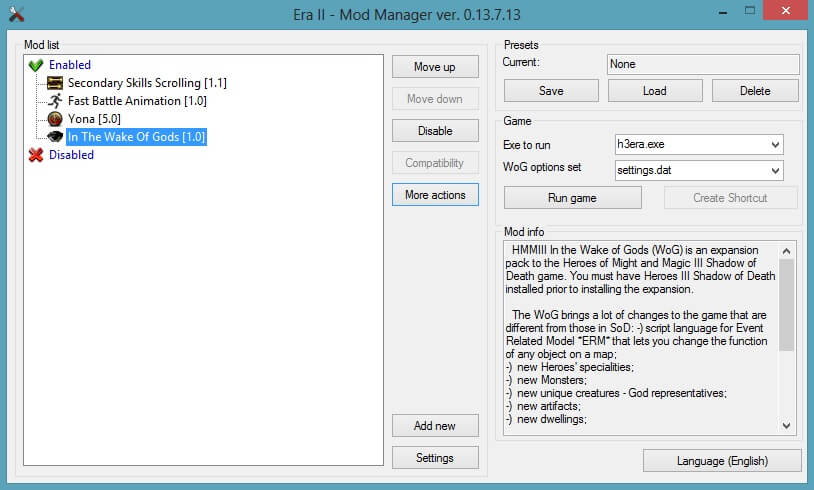Launch with the Run game button
814x490 pixels.
[572, 198]
